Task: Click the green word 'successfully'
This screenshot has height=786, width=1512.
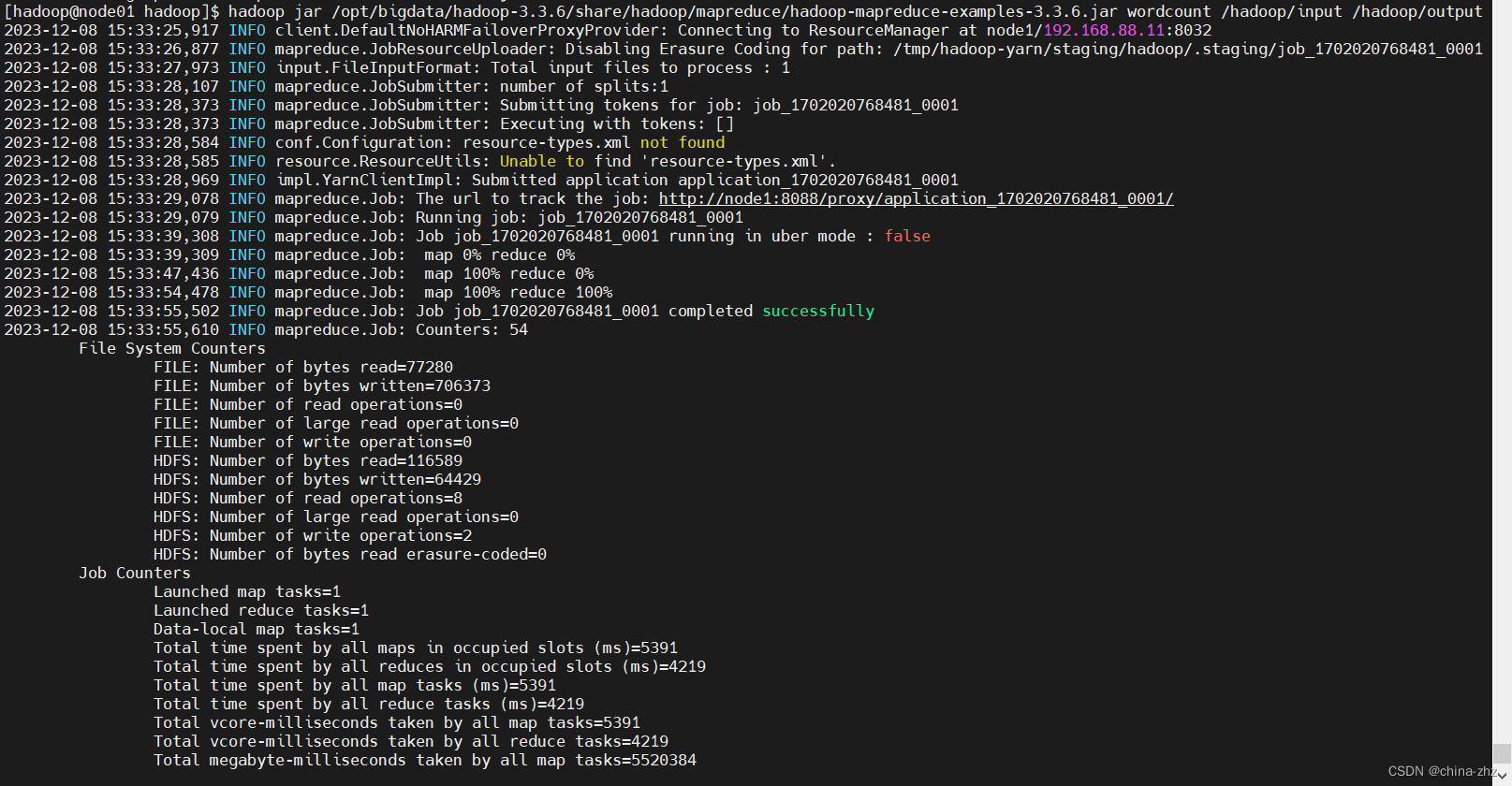Action: coord(818,311)
